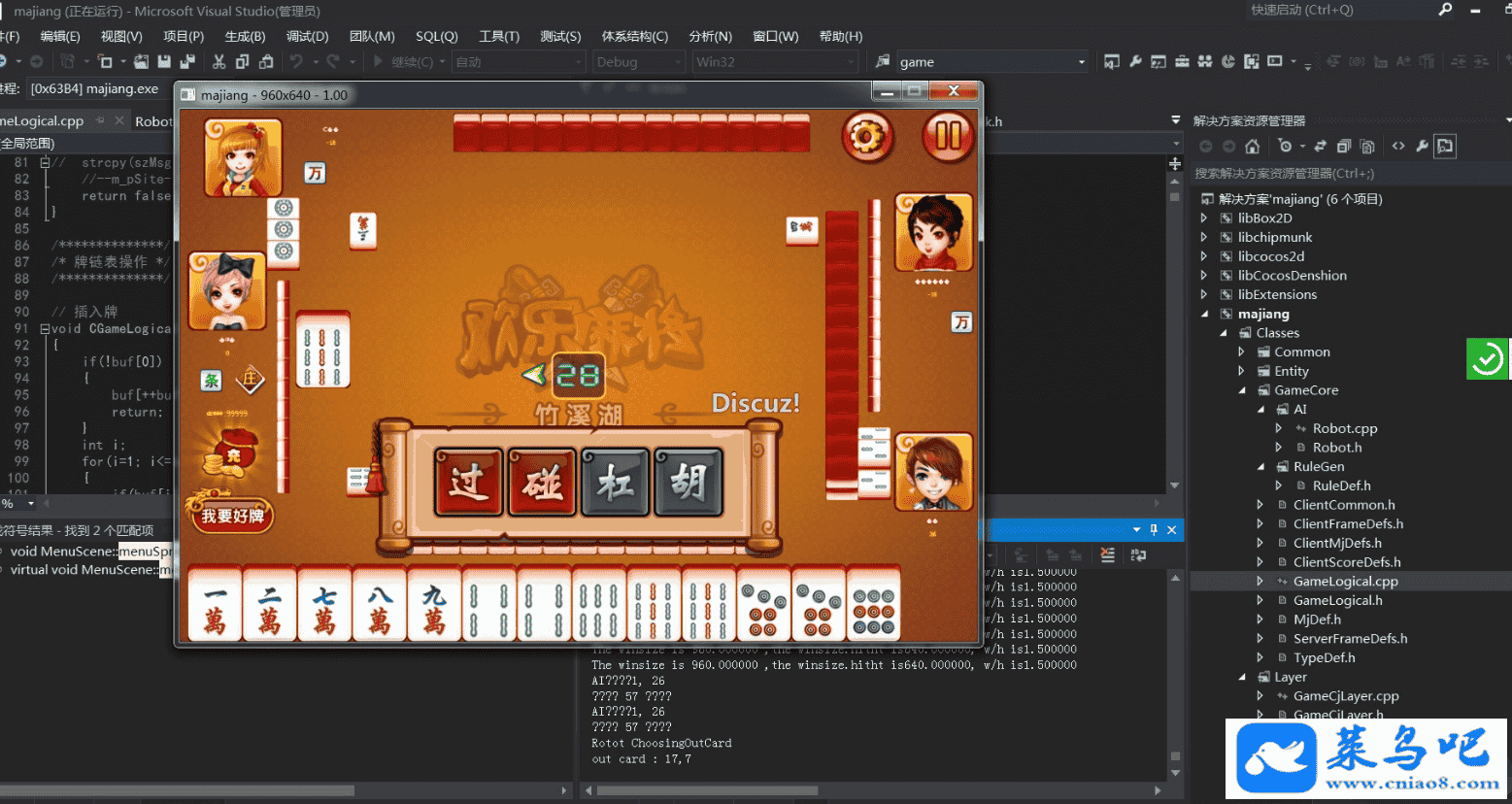Image resolution: width=1512 pixels, height=804 pixels.
Task: Click the save-all disks icon in the toolbar
Action: tap(187, 62)
